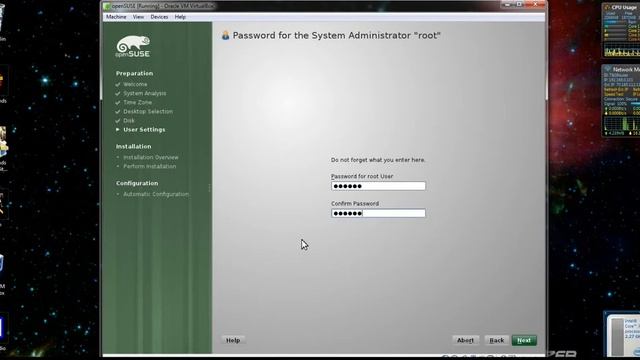
Task: Open the Machine menu in VirtualBox
Action: pyautogui.click(x=116, y=17)
